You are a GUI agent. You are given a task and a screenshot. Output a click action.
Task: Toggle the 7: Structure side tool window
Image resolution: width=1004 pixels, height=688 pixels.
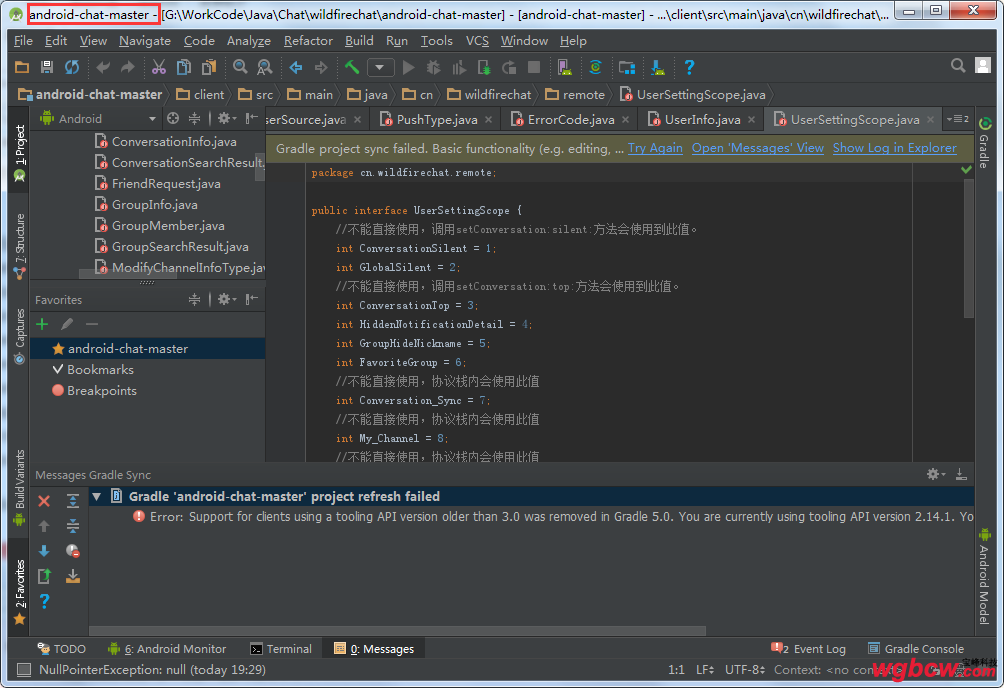pos(19,247)
